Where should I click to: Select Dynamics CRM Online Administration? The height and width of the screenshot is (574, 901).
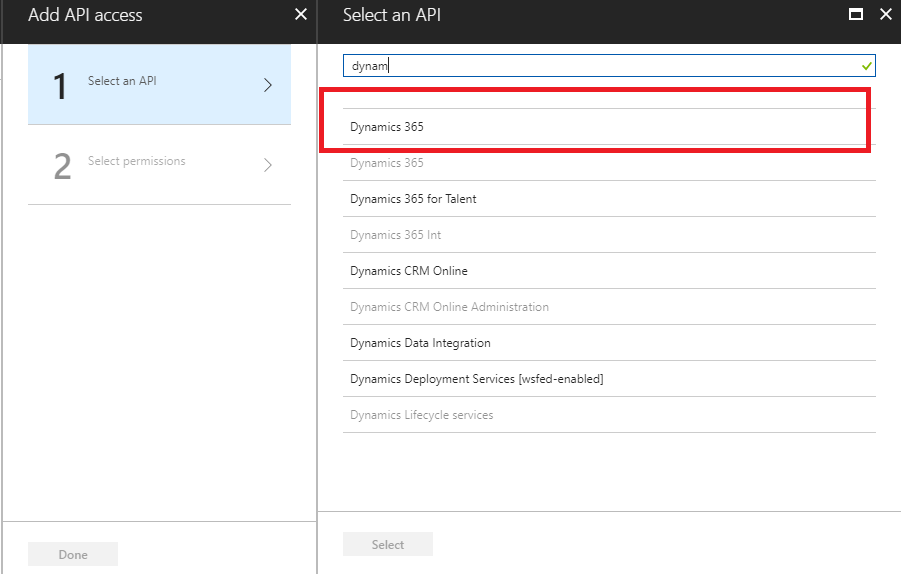point(449,307)
